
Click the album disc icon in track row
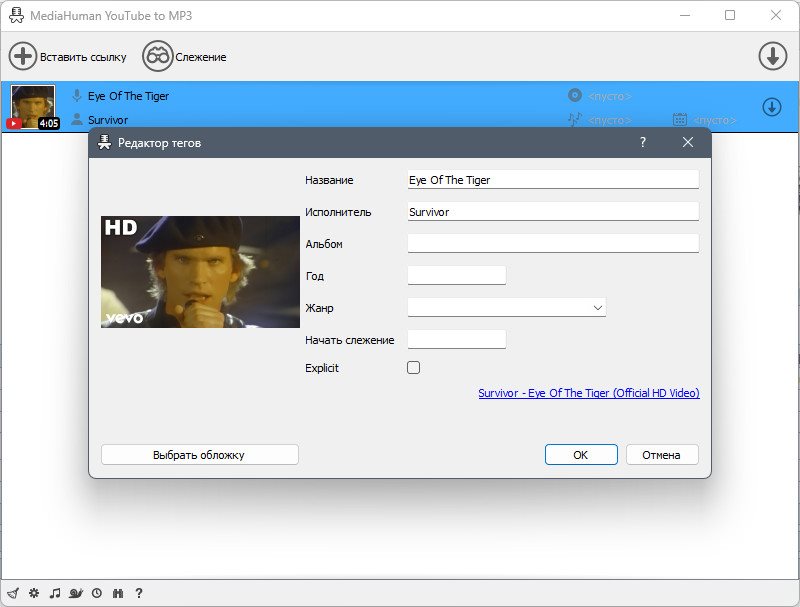[575, 95]
